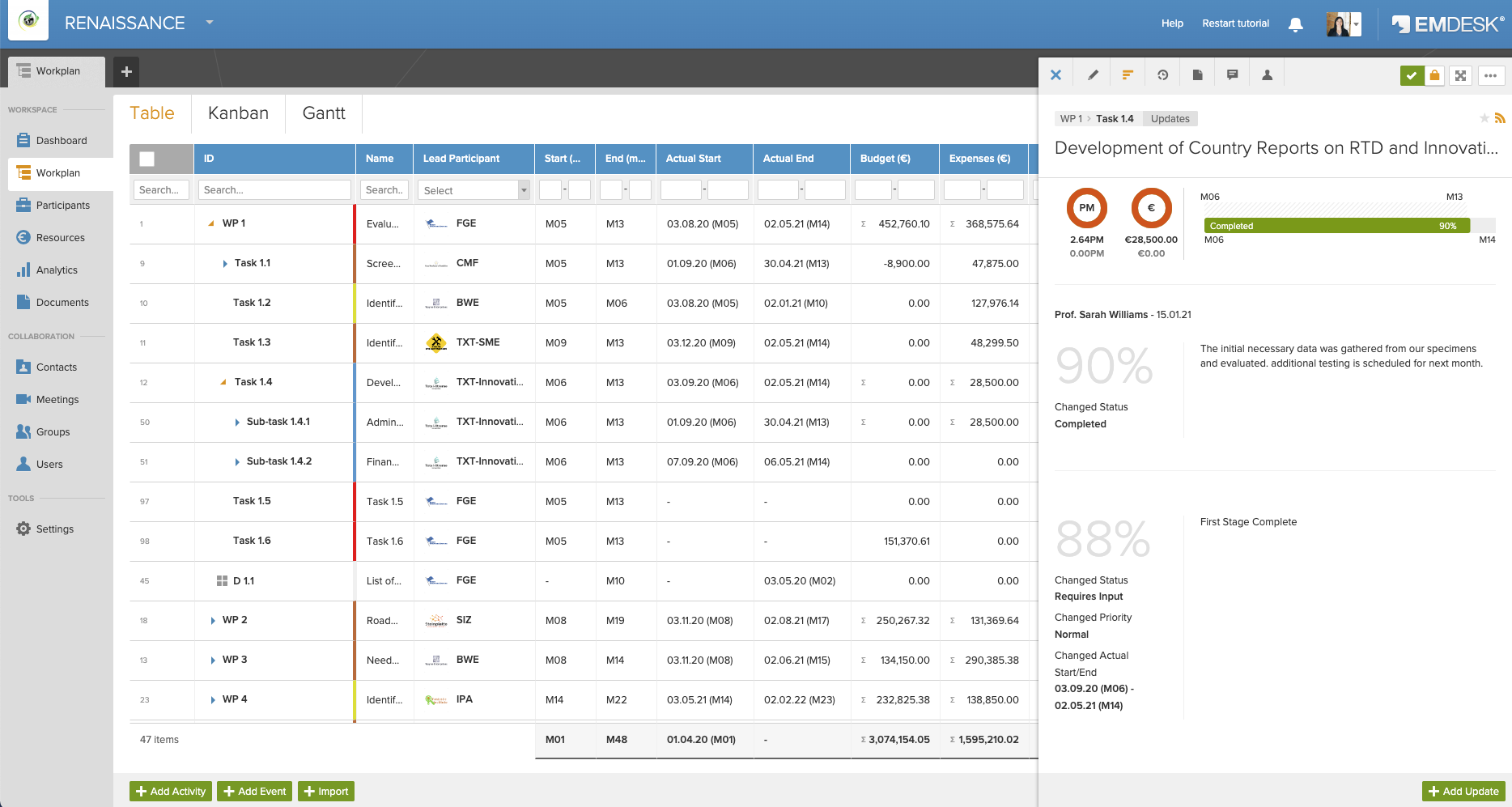Open the Analytics section
Screen dimensions: 1512x807
57,270
